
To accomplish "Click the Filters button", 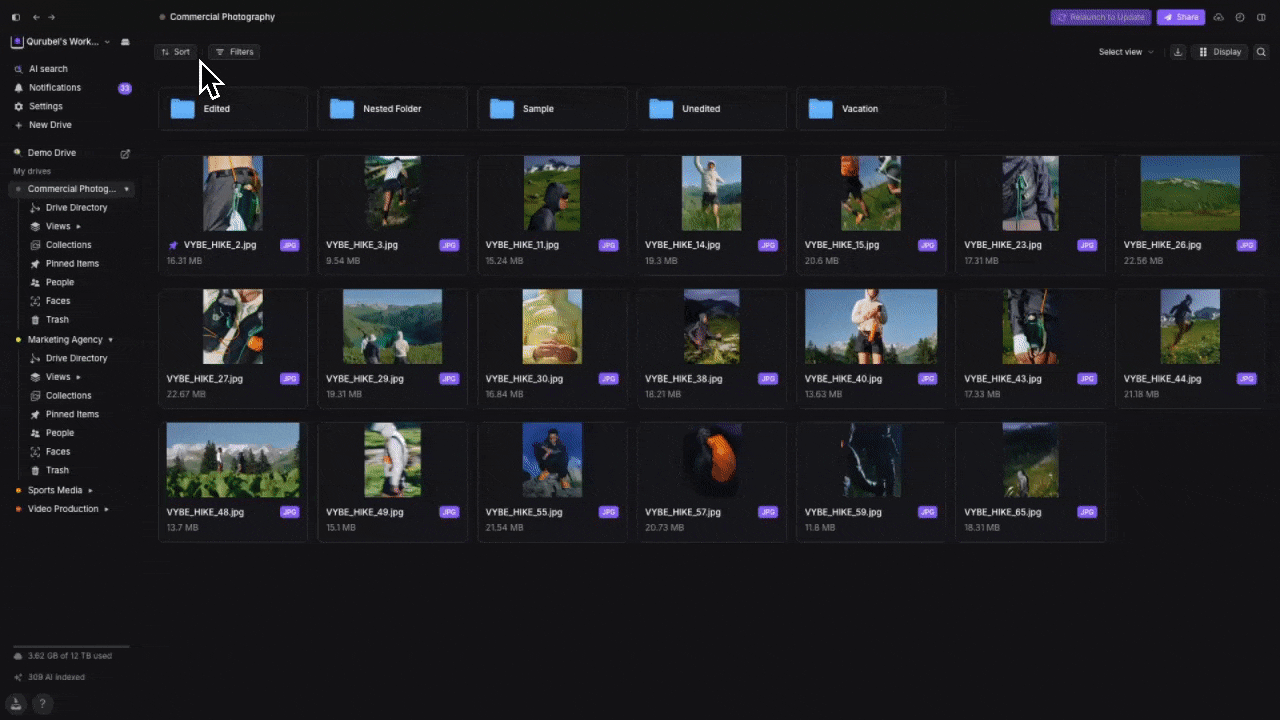I will (234, 52).
